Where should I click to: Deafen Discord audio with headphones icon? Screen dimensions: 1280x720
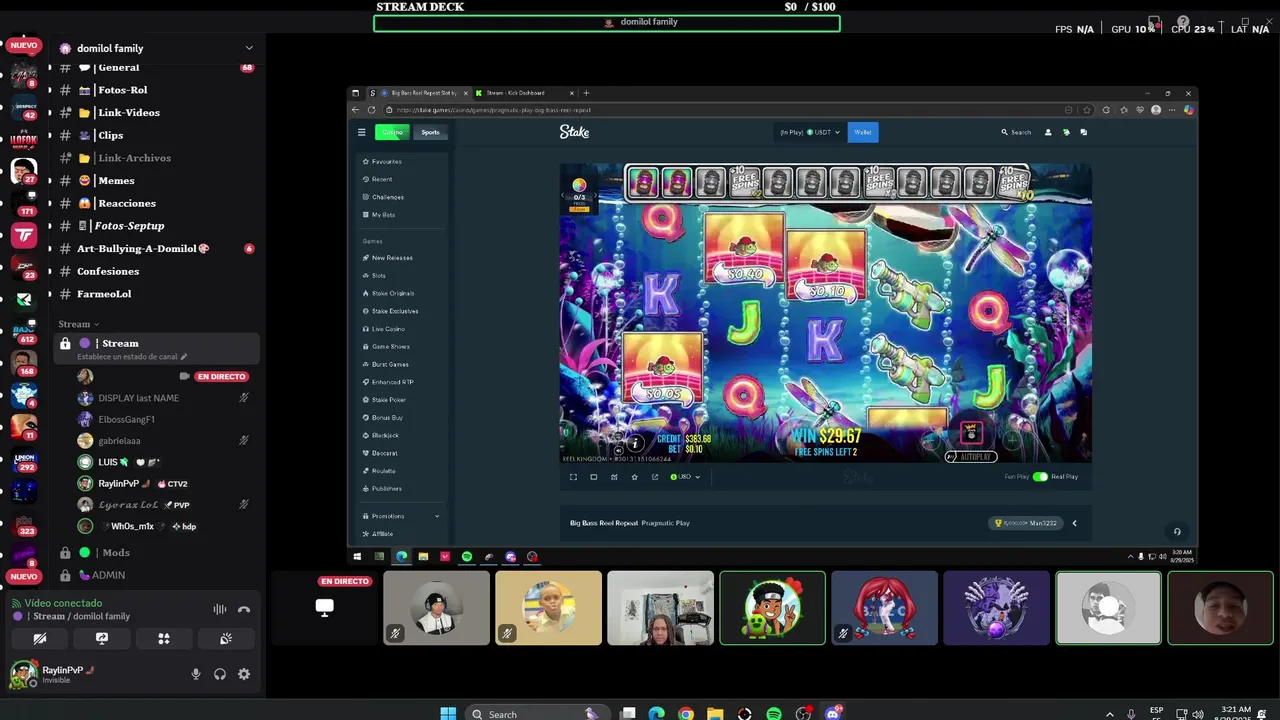point(220,674)
